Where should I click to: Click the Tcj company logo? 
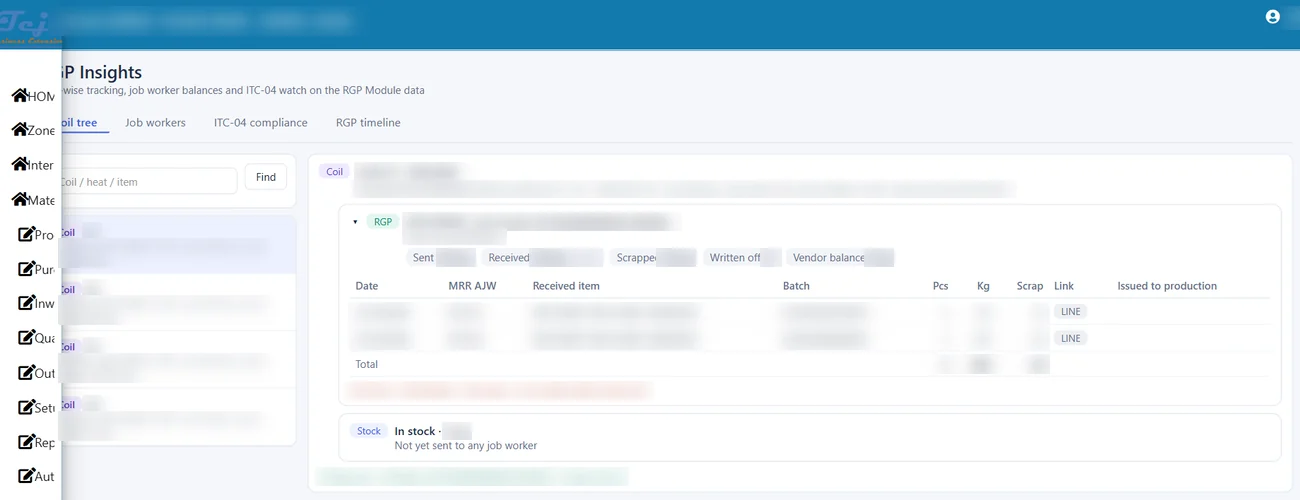30,25
